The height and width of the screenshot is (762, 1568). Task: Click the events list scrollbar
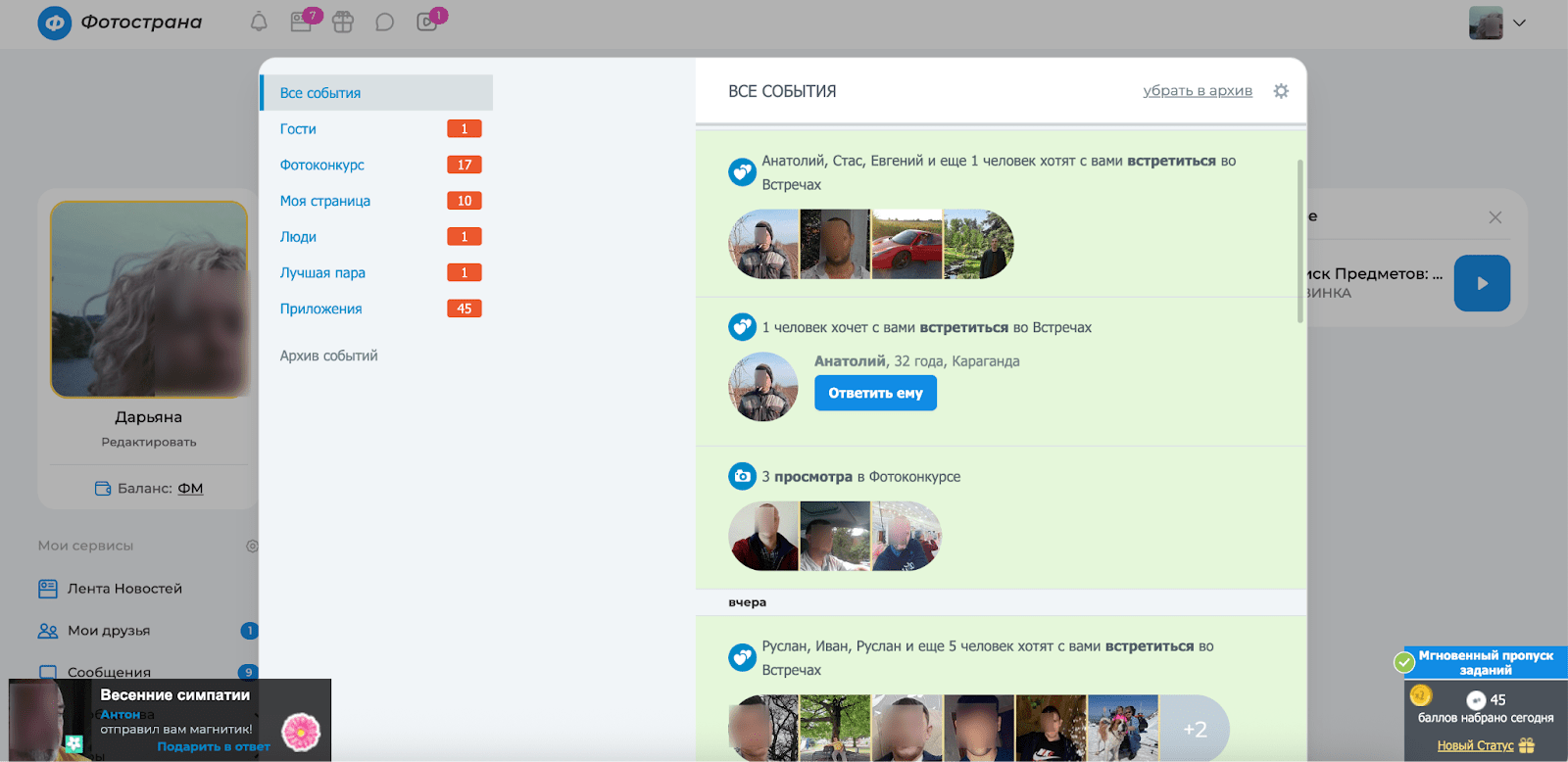pos(1300,241)
